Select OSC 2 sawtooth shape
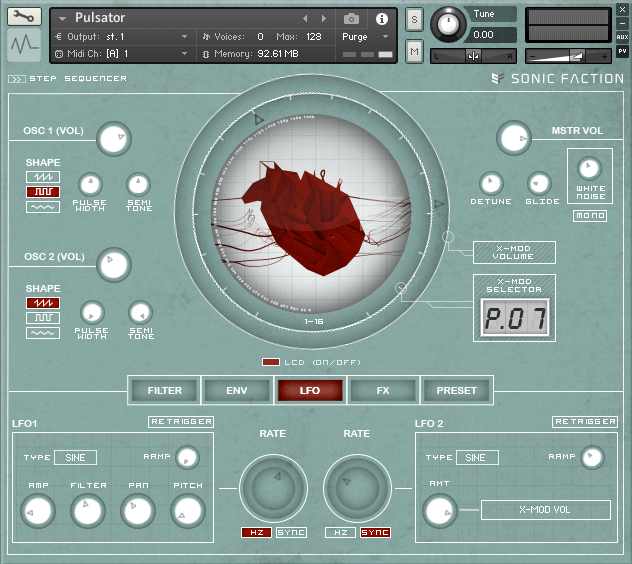This screenshot has height=564, width=632. [43, 303]
